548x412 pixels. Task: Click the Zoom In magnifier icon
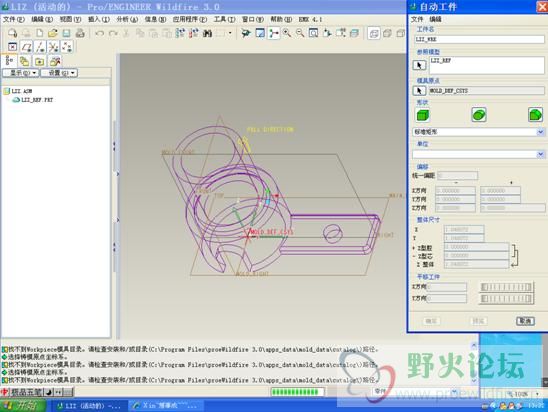287,33
